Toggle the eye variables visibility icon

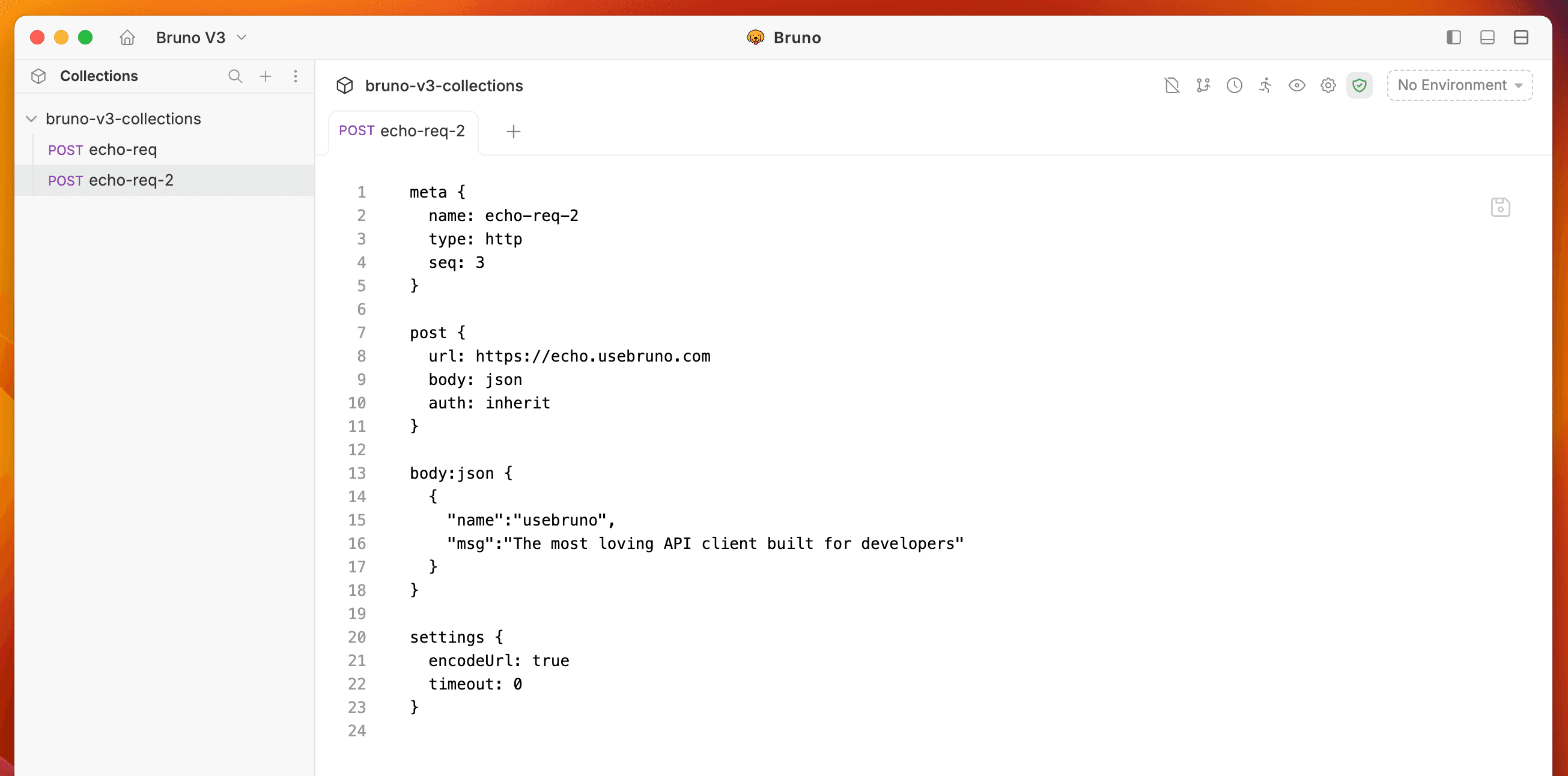[x=1296, y=85]
